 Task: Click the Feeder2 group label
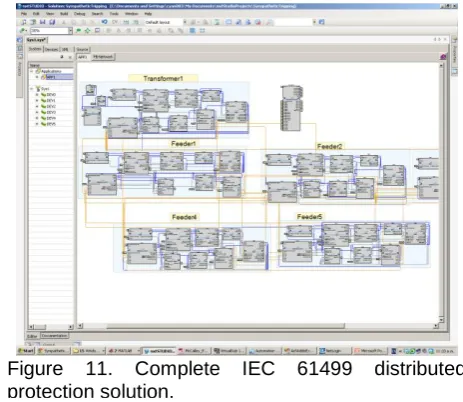point(329,146)
